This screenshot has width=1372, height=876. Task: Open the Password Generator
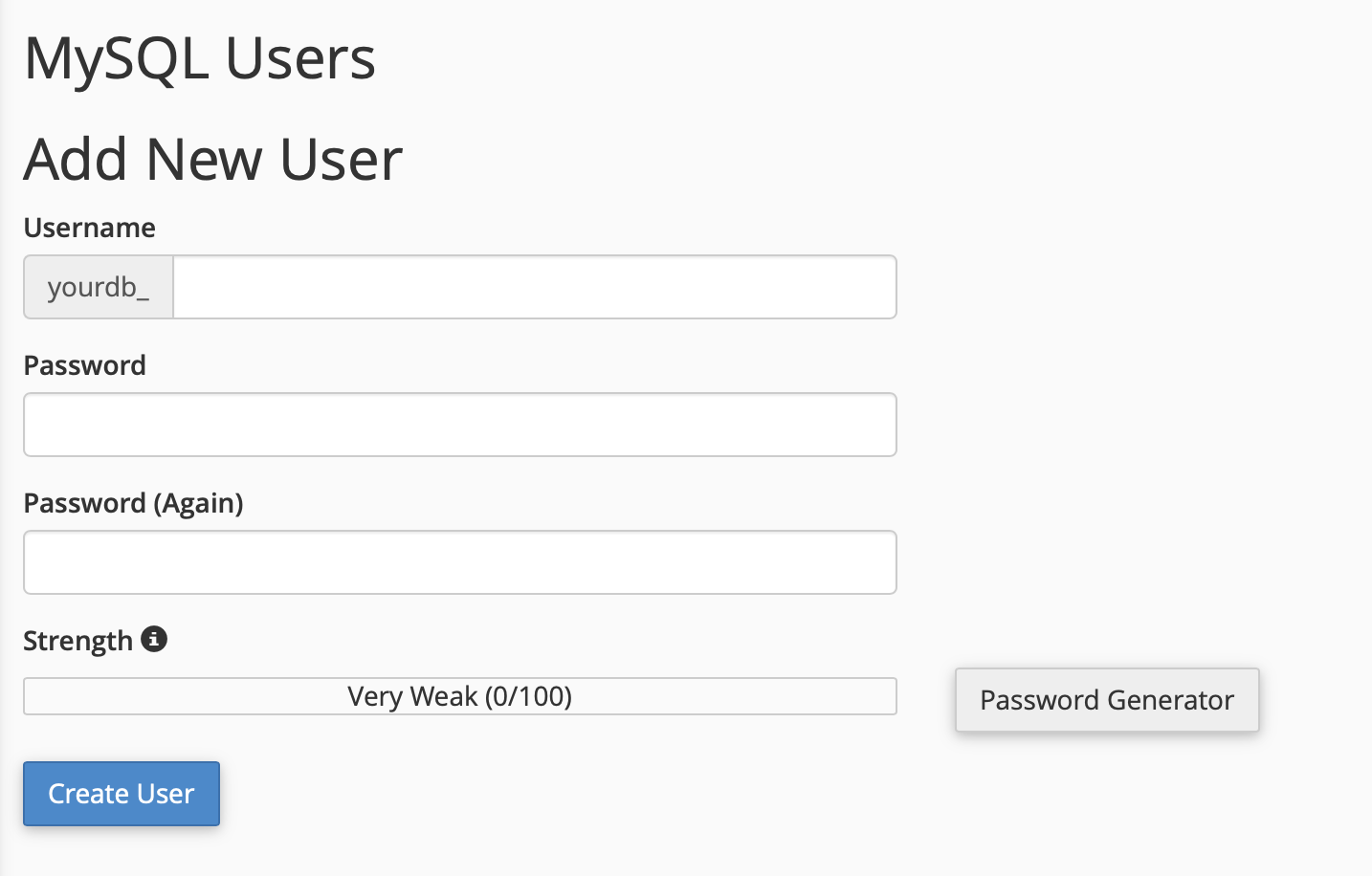tap(1106, 700)
